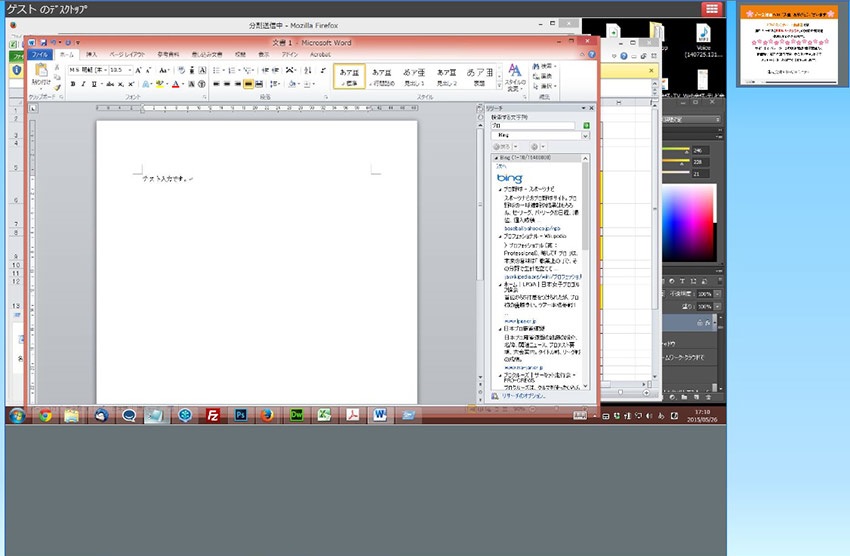Switch to the Acrobat tab
Image resolution: width=850 pixels, height=556 pixels.
(x=320, y=55)
